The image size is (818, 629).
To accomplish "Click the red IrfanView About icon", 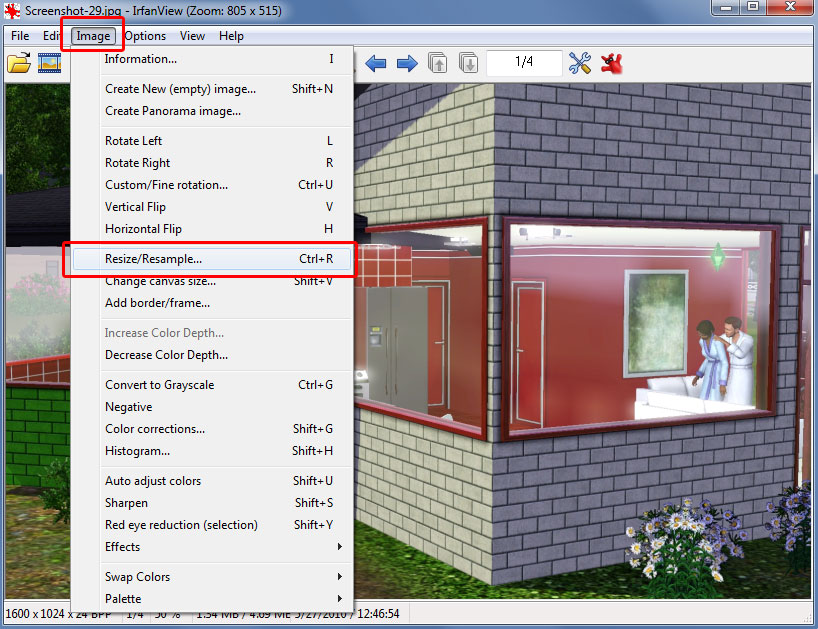I will pos(612,64).
